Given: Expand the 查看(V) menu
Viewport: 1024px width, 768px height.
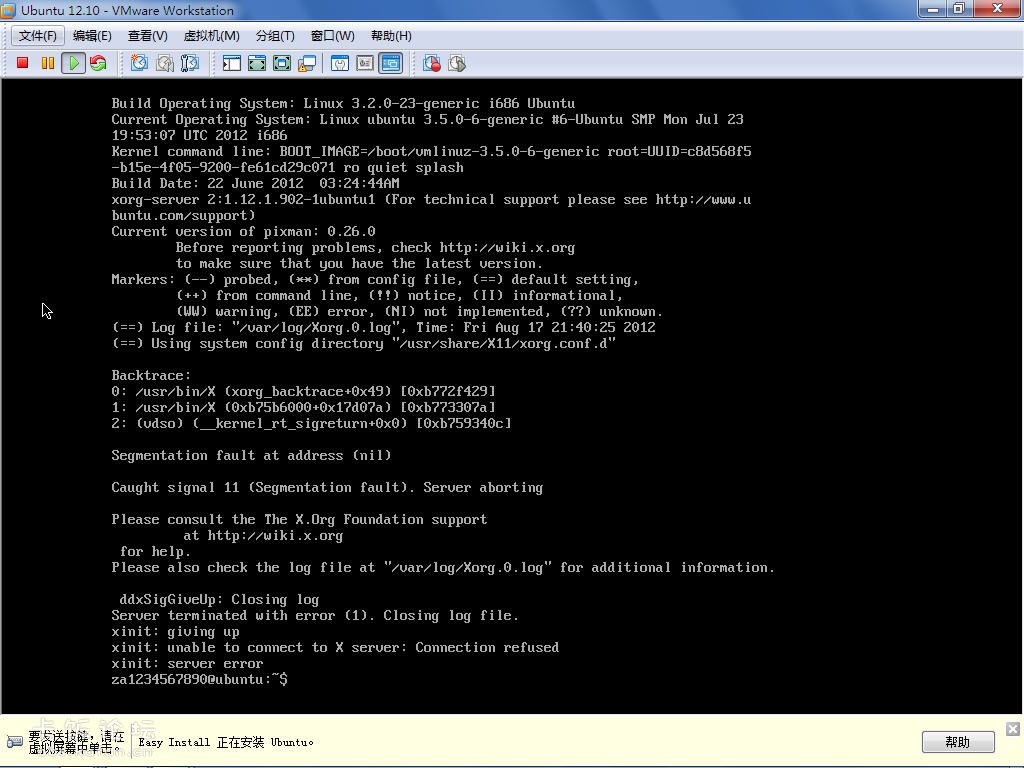Looking at the screenshot, I should pos(147,36).
